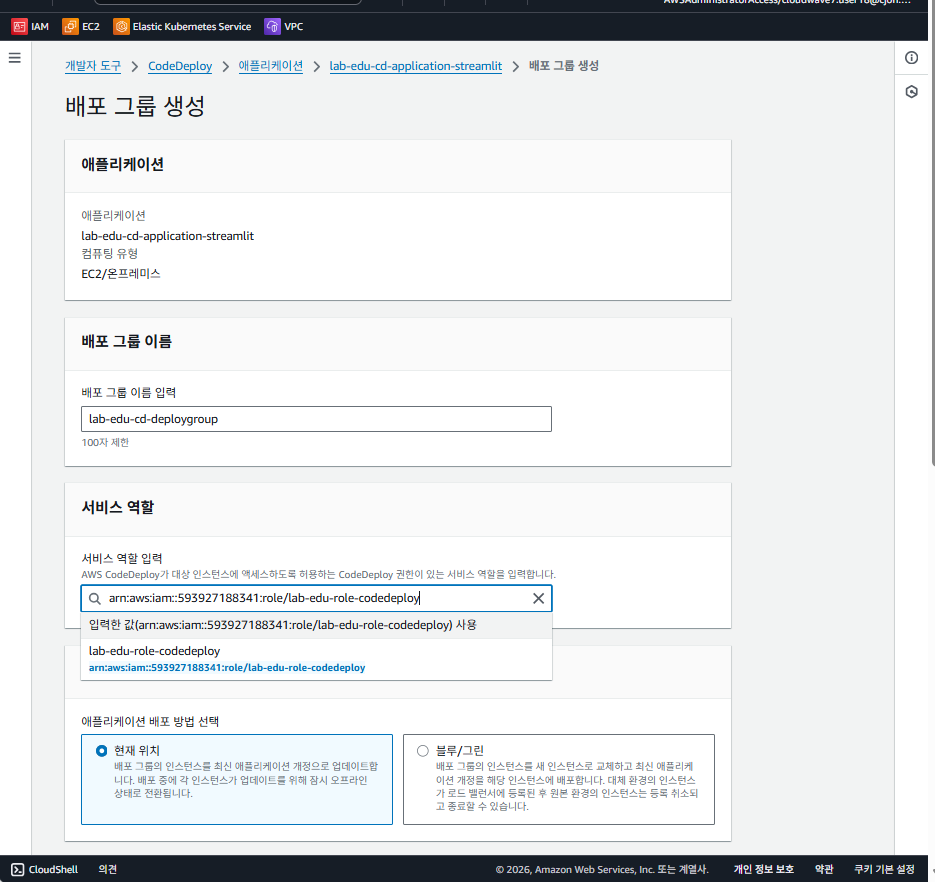Click the 'EC2/온프레미스' compute type value
This screenshot has width=935, height=882.
pos(121,274)
